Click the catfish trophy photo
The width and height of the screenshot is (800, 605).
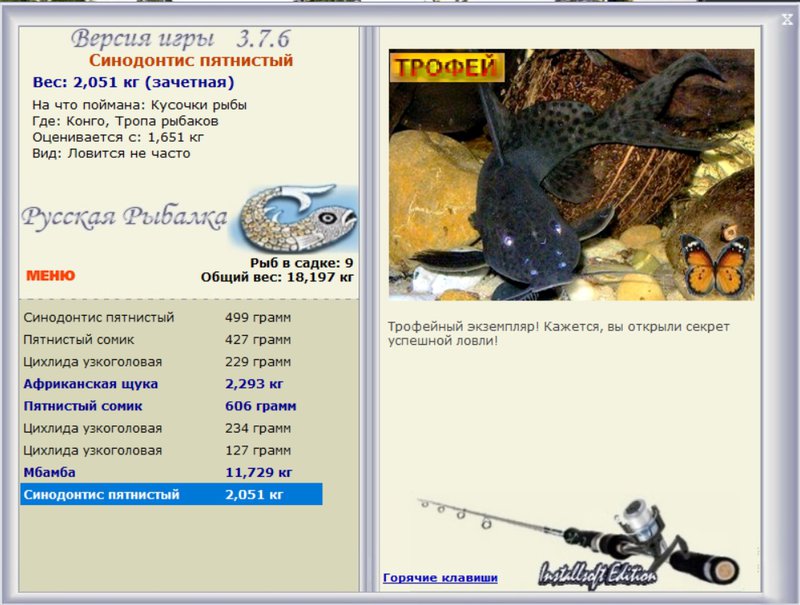(x=571, y=174)
